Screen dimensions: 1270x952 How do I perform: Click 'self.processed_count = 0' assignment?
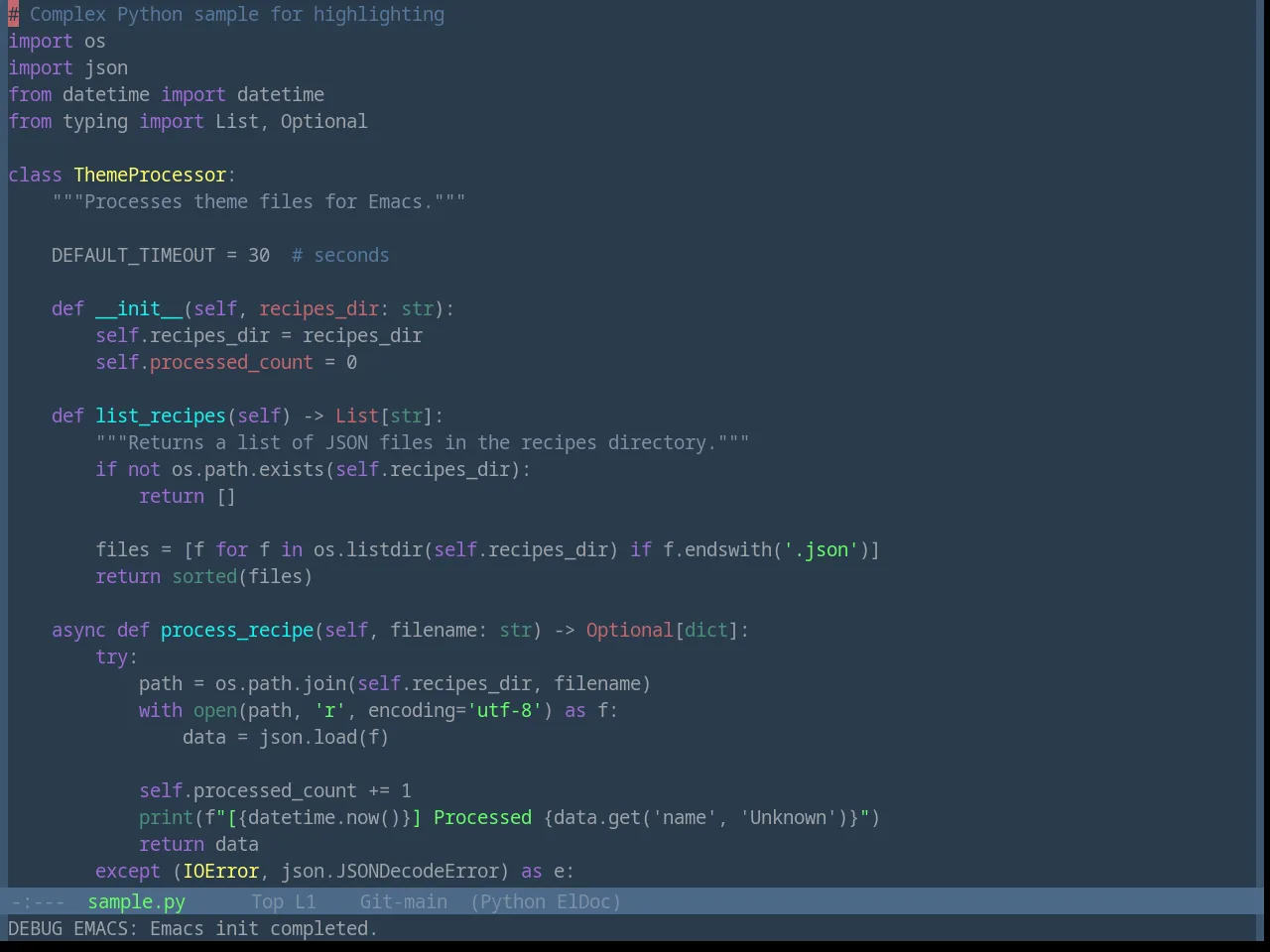click(226, 362)
